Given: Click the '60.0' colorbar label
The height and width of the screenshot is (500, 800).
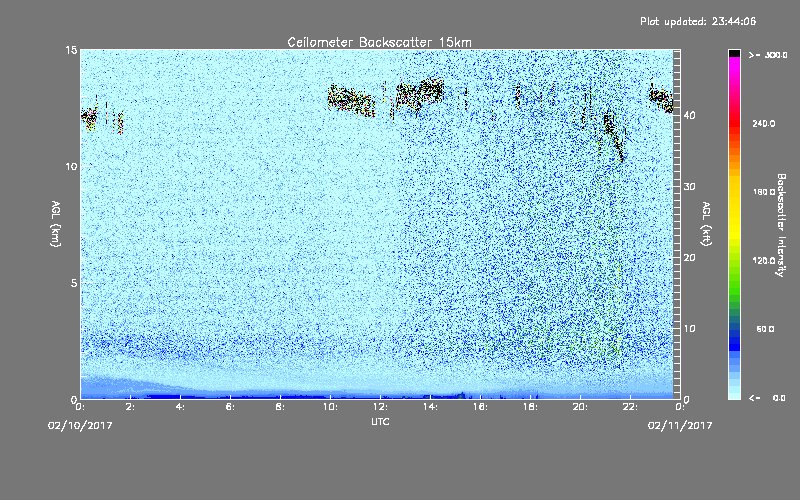Looking at the screenshot, I should (765, 329).
